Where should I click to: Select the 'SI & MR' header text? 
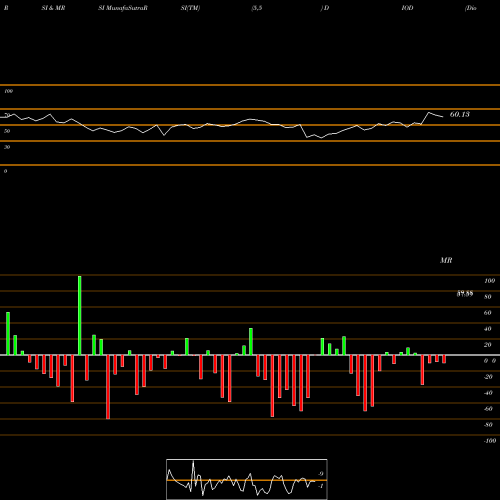point(53,8)
